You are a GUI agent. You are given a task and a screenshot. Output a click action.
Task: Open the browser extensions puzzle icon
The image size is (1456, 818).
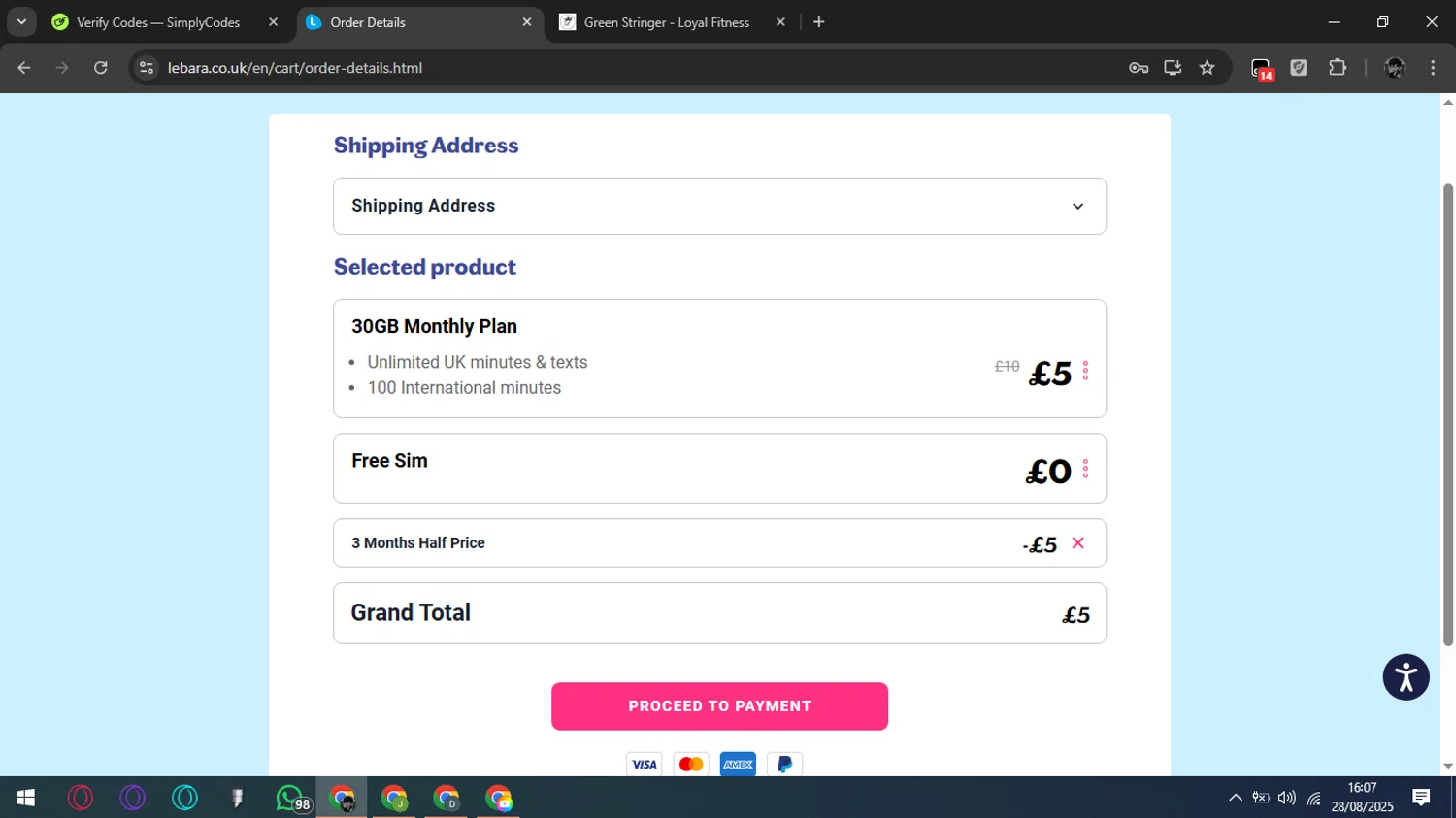(1338, 68)
